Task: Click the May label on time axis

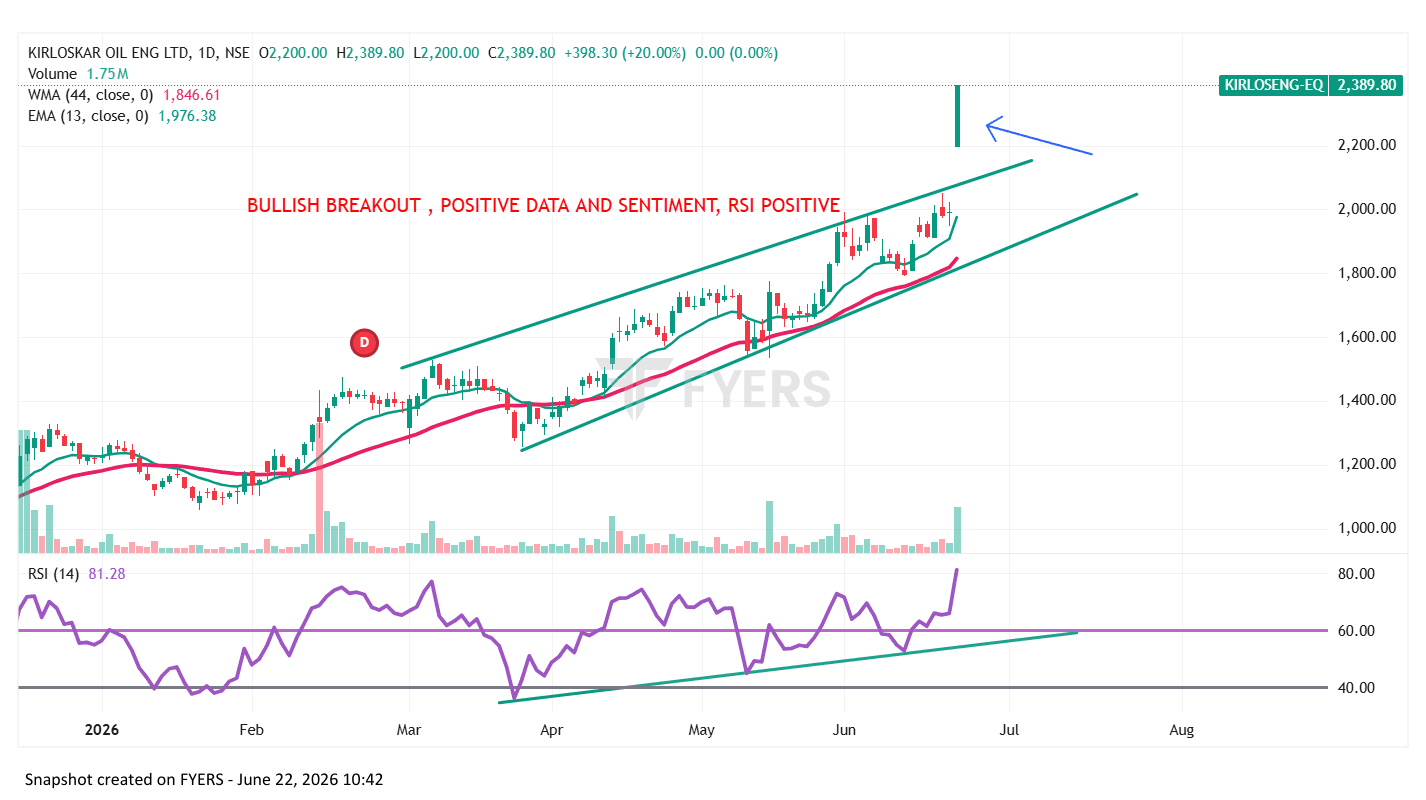Action: click(x=702, y=730)
